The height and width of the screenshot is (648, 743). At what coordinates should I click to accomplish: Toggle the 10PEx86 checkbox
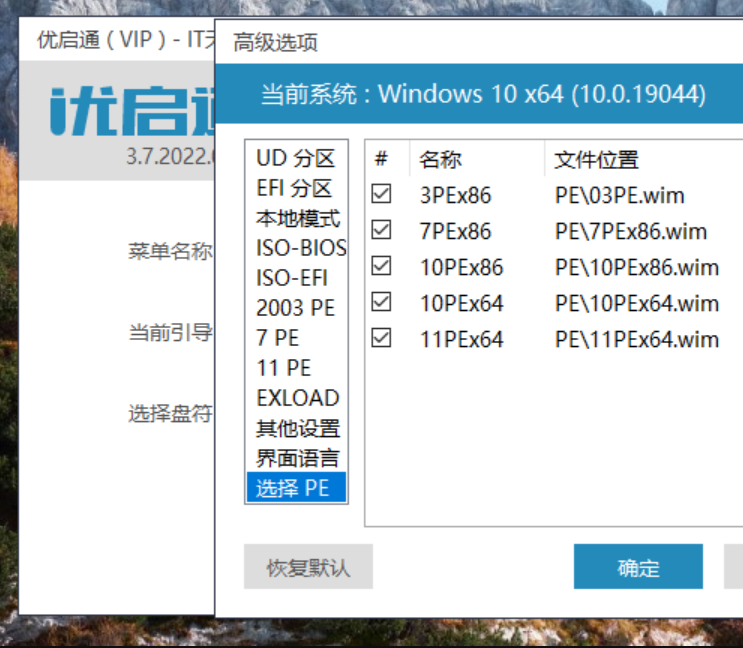coord(381,266)
